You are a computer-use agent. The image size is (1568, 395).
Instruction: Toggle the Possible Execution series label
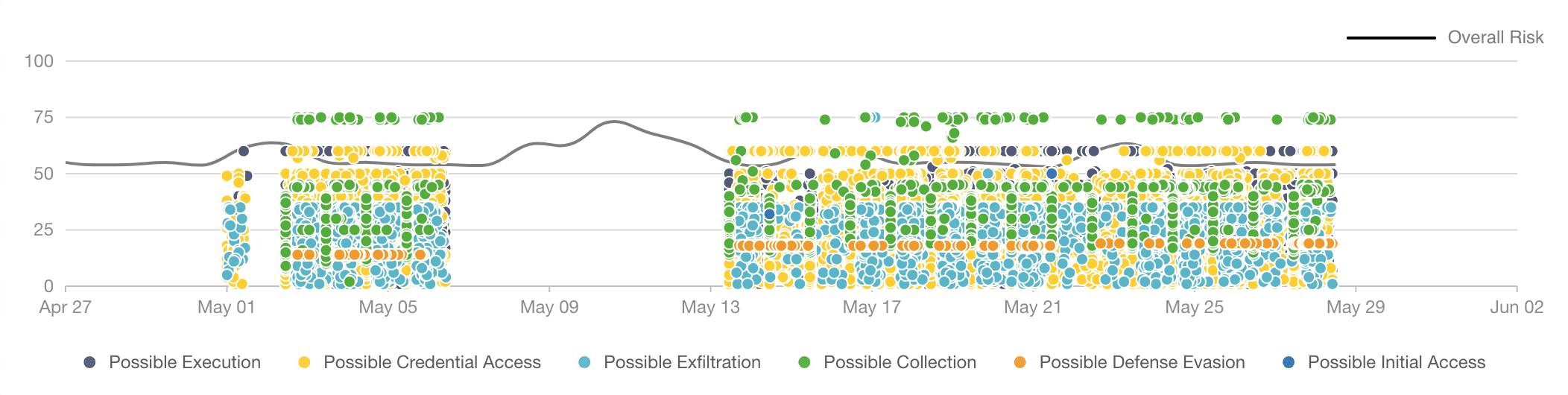(x=185, y=362)
